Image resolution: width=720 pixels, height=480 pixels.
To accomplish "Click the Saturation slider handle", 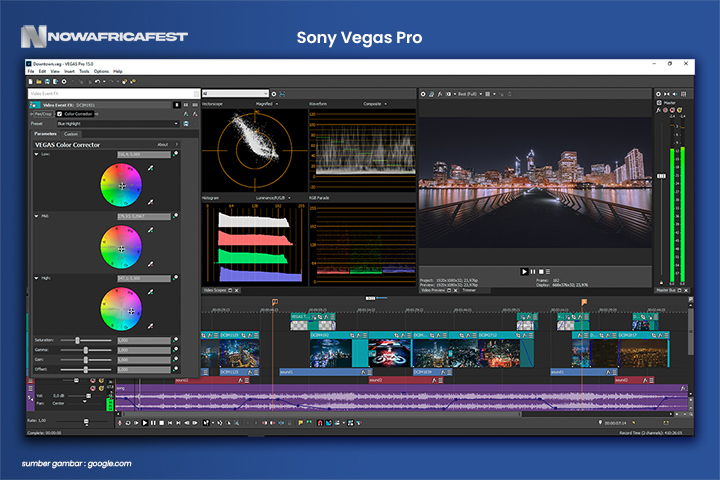I will click(x=78, y=340).
